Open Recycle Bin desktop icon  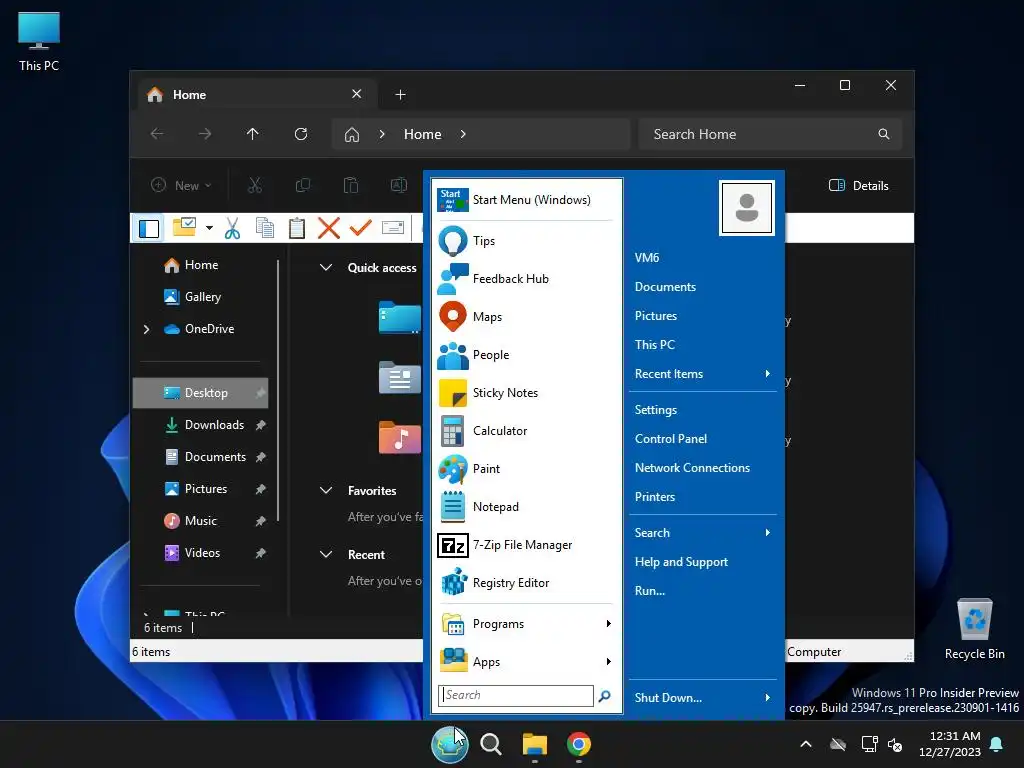(974, 629)
